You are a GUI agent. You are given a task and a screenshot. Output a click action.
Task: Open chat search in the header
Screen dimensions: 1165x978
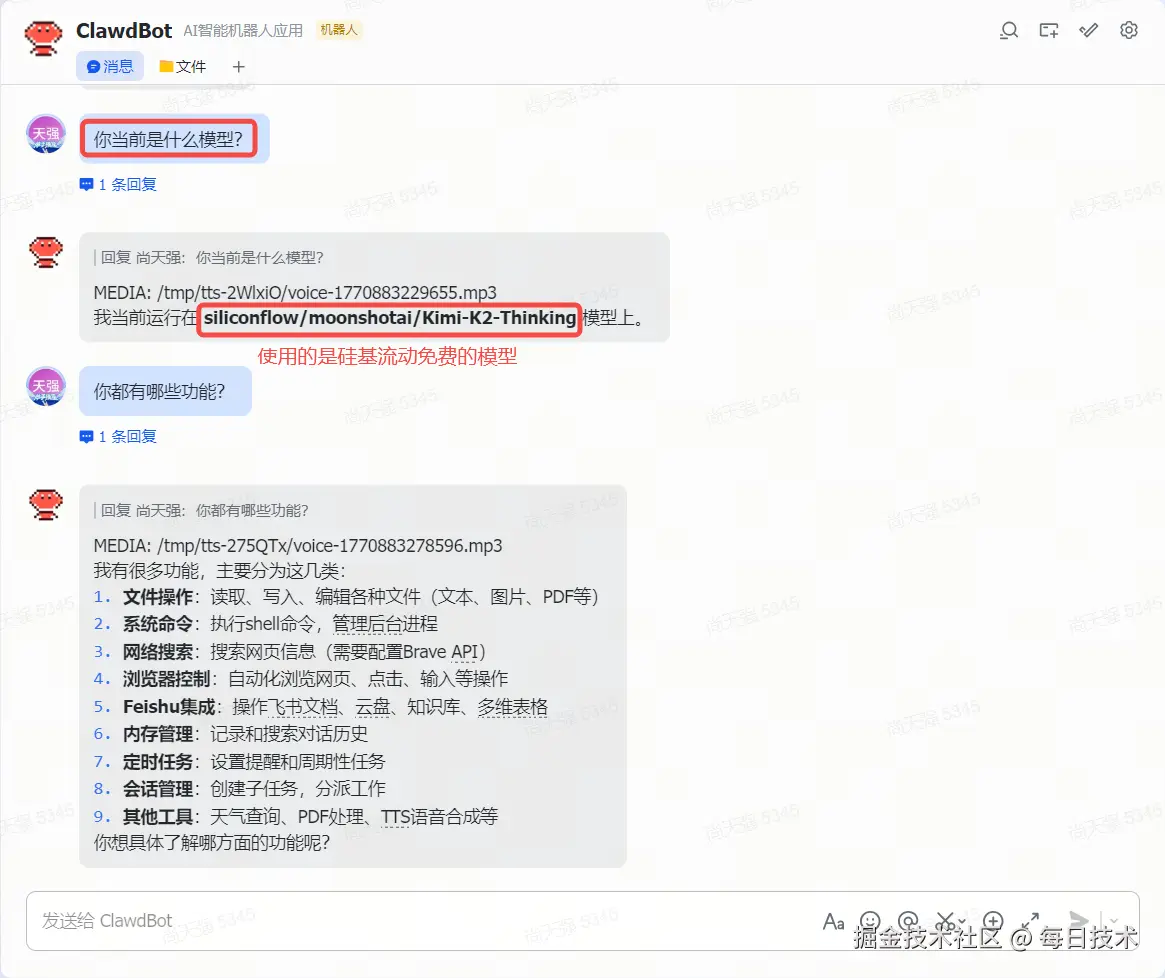(1009, 30)
